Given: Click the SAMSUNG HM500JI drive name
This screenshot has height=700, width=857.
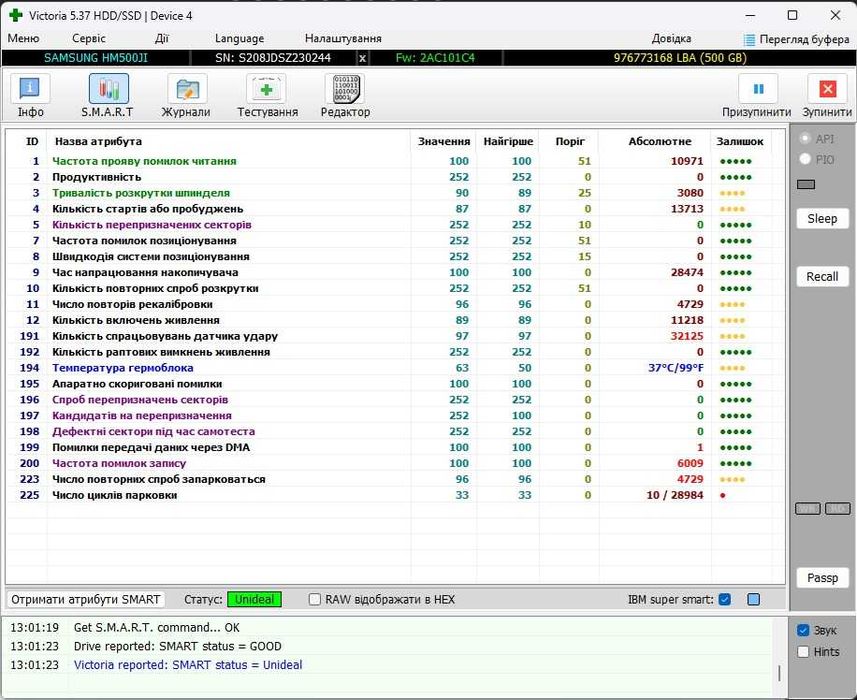Looking at the screenshot, I should [96, 58].
